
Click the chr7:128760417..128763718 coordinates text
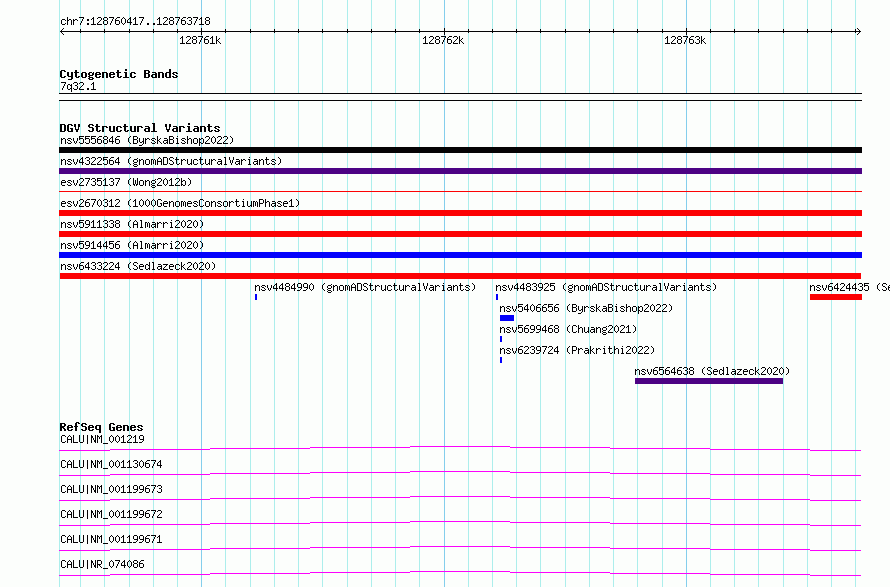pos(135,22)
